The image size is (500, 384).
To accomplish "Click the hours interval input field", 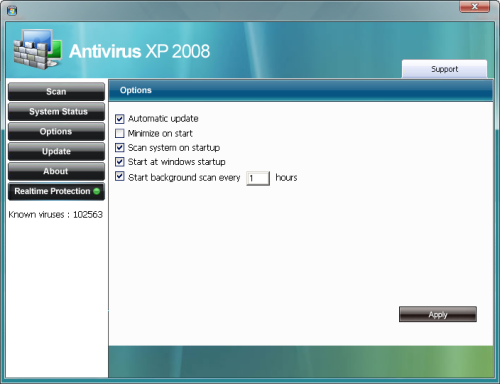I will tap(258, 178).
